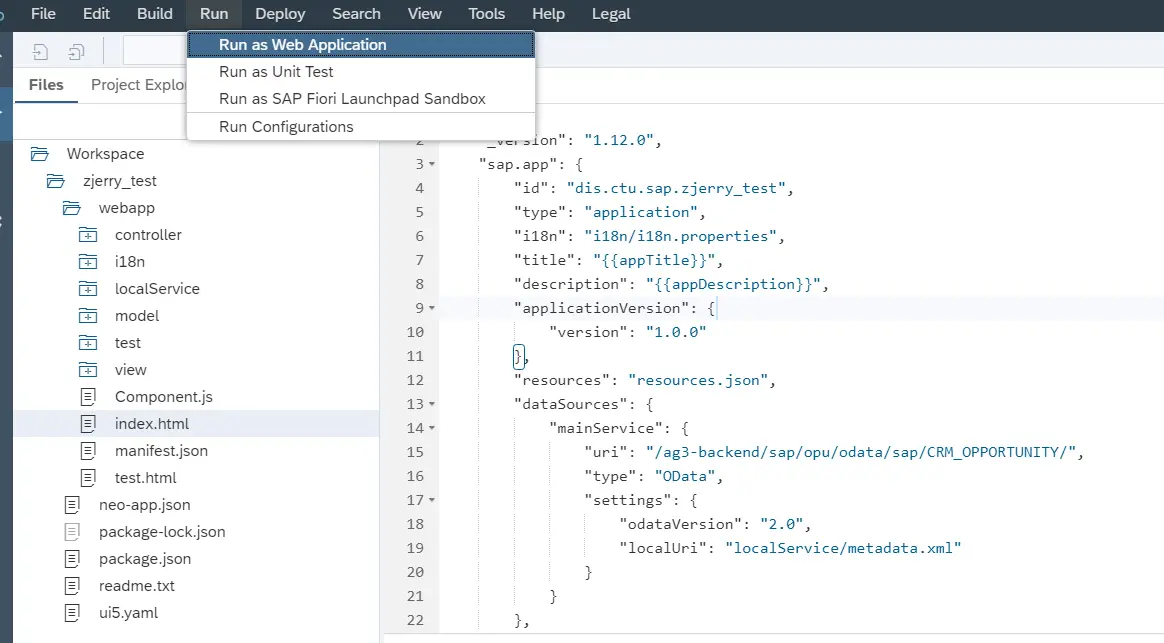Open the Search menu
Viewport: 1164px width, 643px height.
tap(356, 13)
